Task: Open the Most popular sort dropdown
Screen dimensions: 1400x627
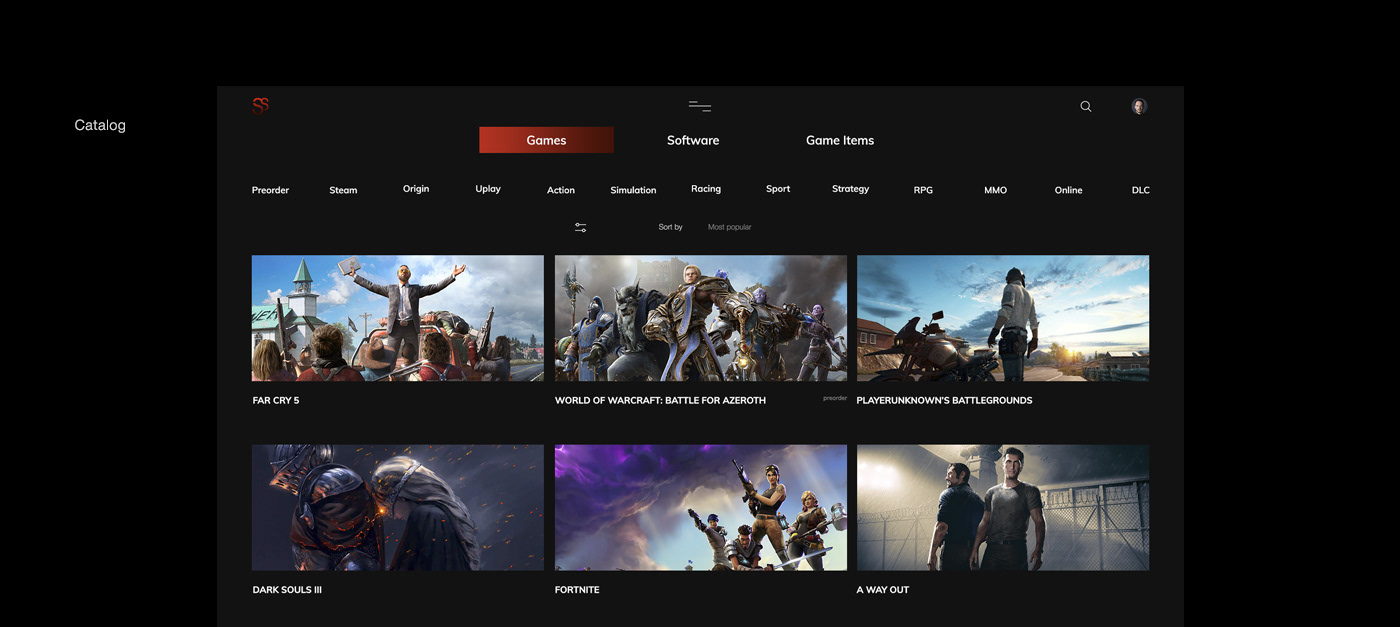Action: pos(729,227)
